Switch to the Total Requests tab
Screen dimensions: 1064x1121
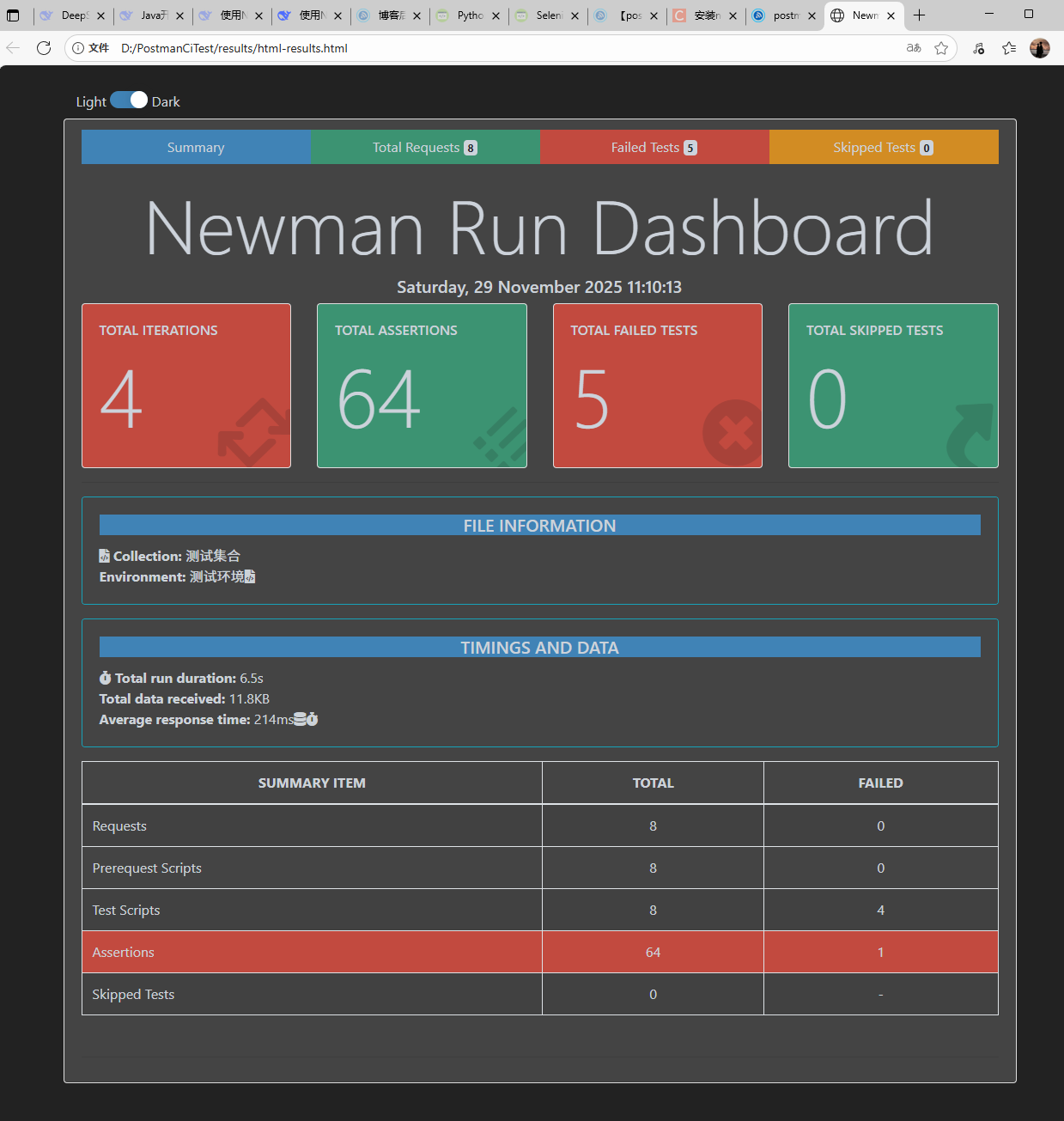(425, 147)
